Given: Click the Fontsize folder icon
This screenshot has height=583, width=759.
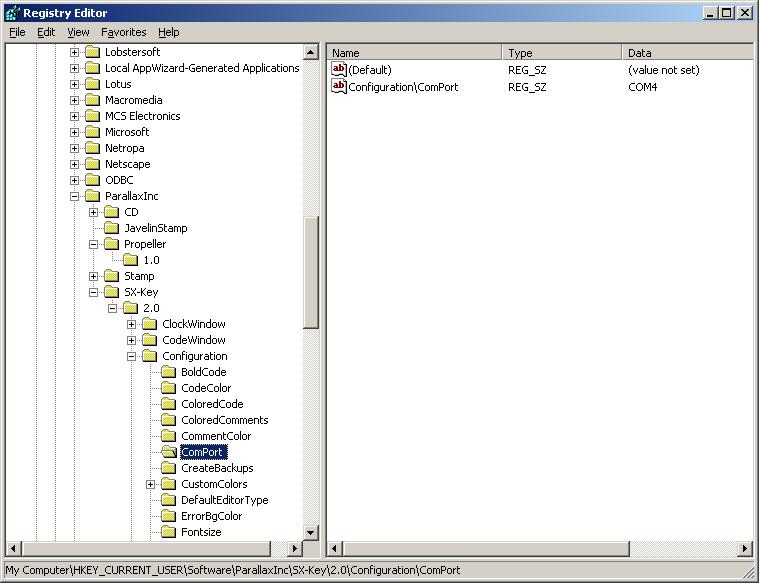Looking at the screenshot, I should click(x=168, y=532).
